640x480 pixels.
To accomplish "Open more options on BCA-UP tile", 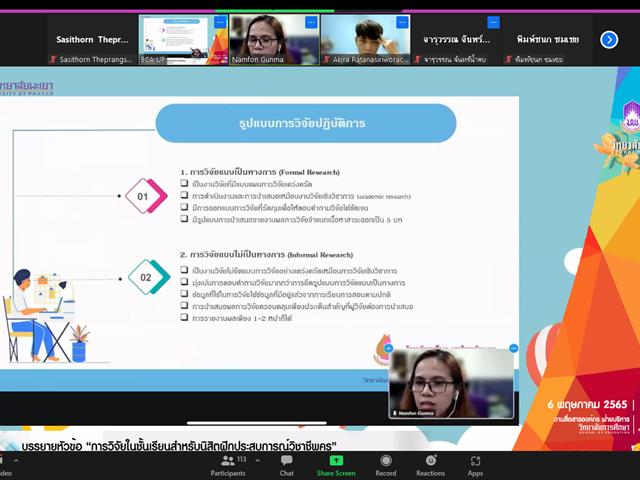I will 220,22.
